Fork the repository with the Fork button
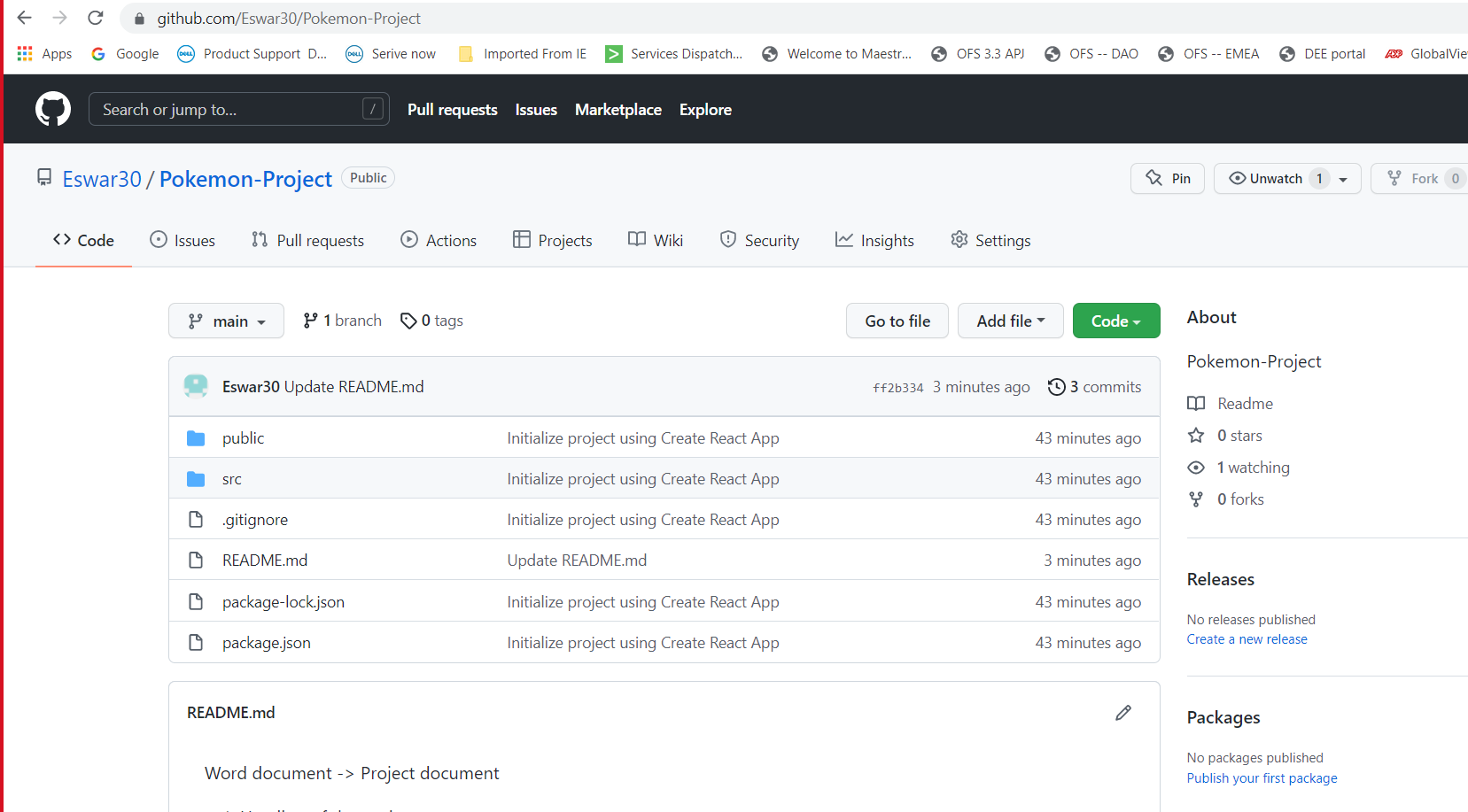The height and width of the screenshot is (812, 1468). tap(1420, 178)
